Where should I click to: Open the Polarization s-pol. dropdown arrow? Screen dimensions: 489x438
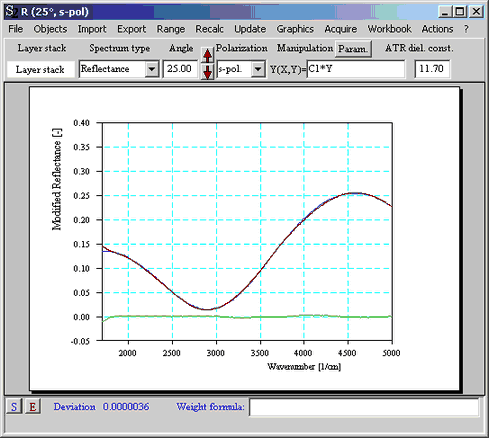(x=258, y=69)
